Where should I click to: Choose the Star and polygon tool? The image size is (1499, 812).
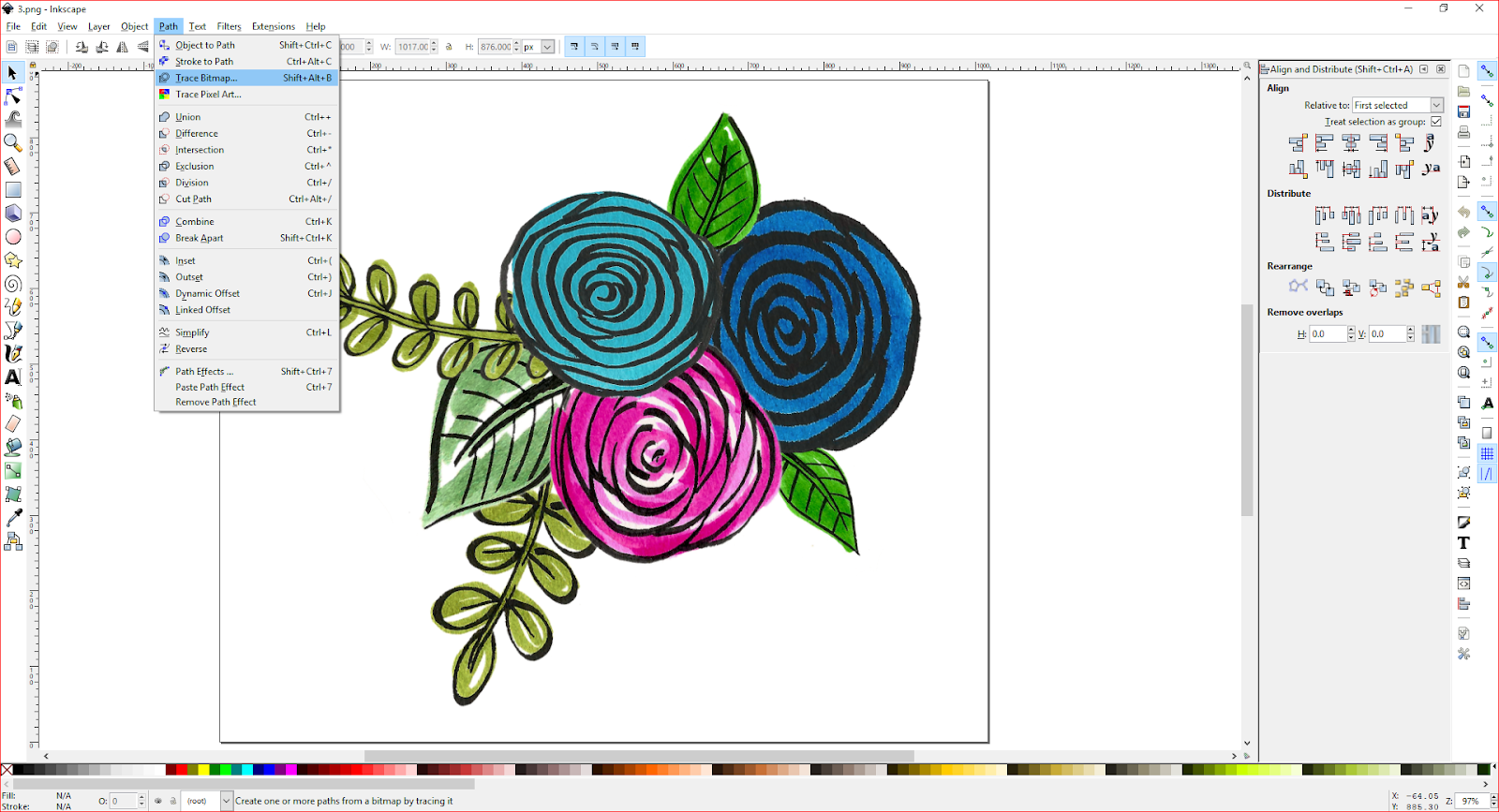click(x=13, y=260)
